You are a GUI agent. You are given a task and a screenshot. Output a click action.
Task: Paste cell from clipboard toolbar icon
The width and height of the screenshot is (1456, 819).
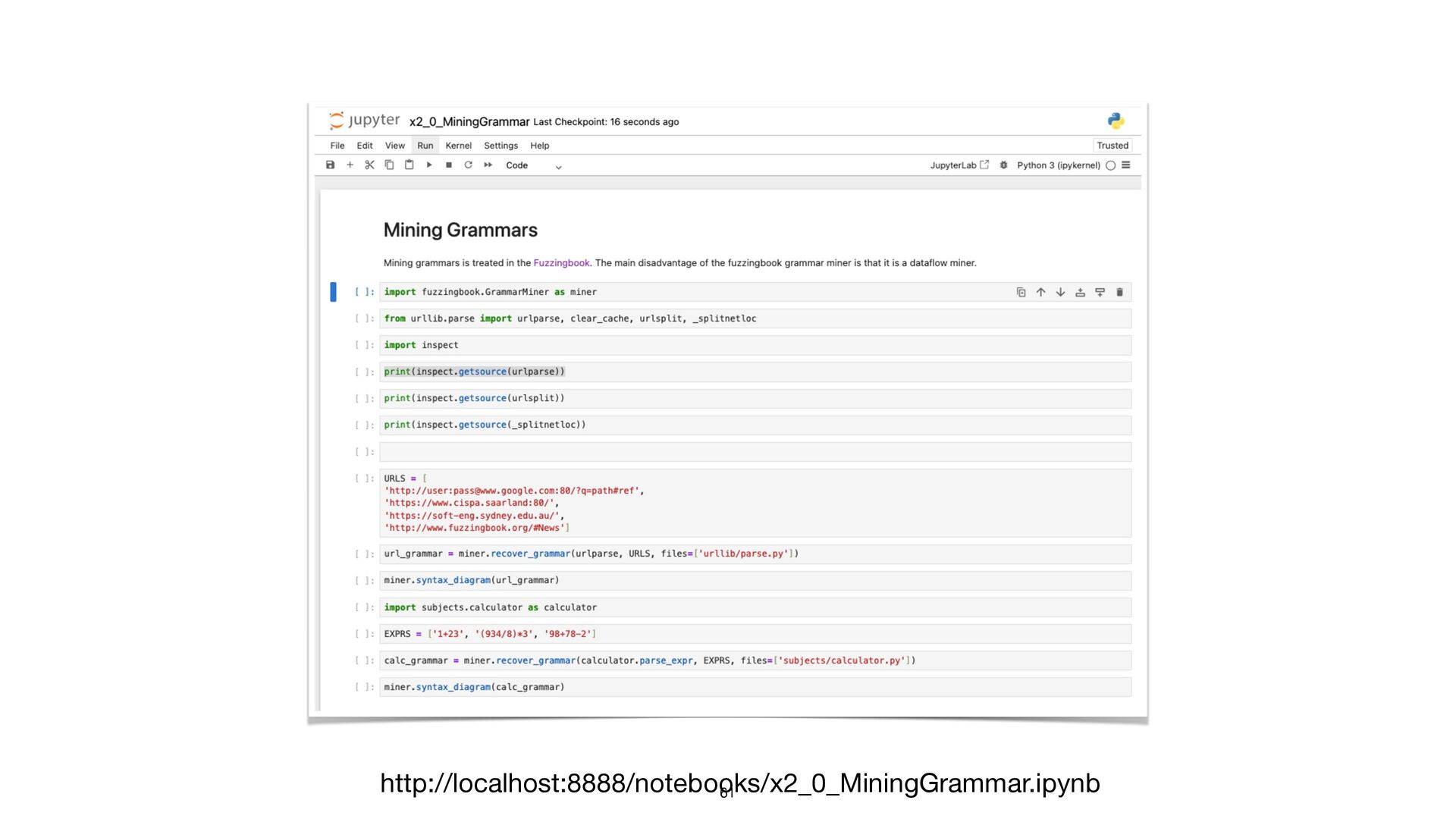coord(409,165)
